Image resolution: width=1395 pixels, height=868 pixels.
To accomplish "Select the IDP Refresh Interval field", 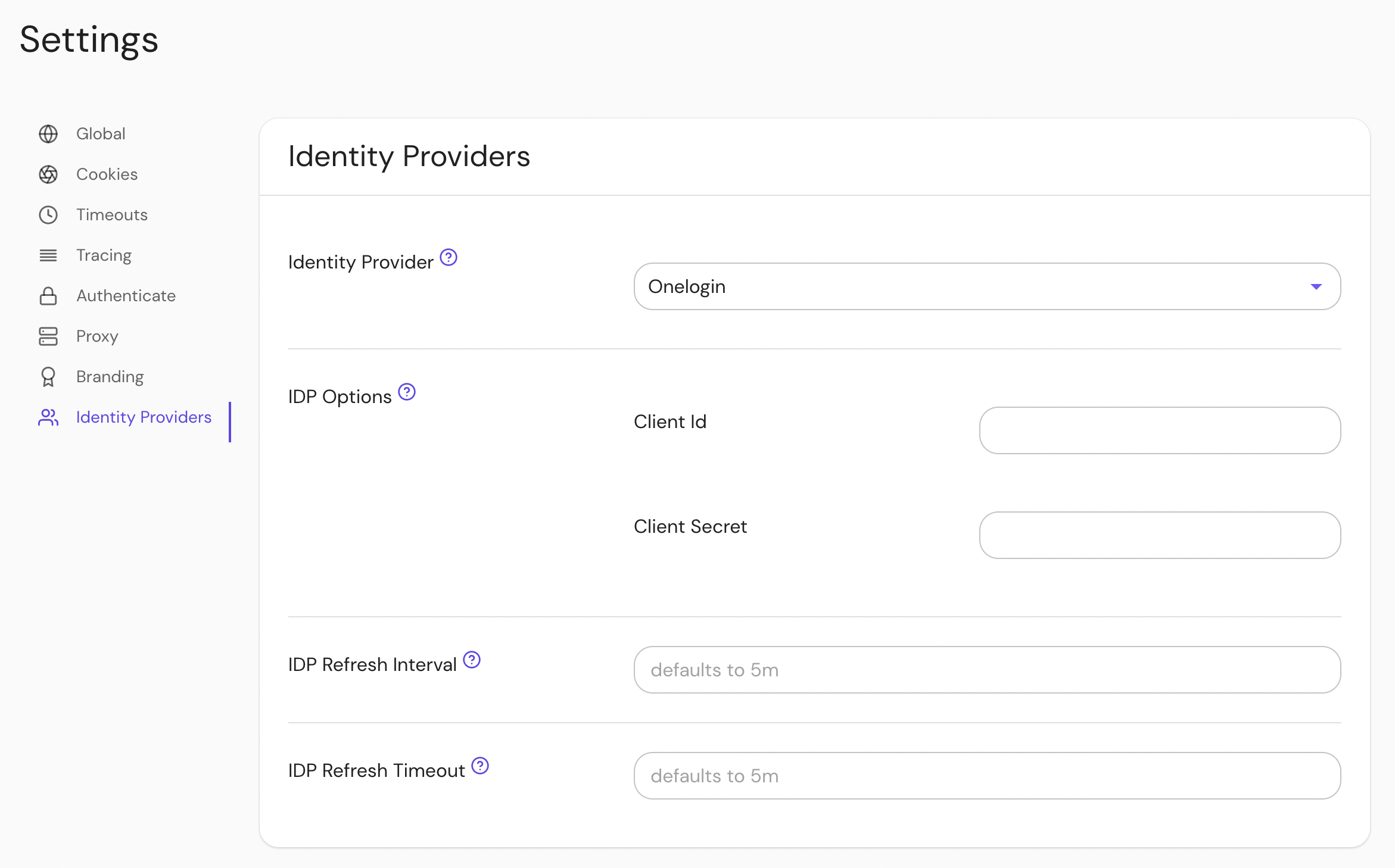I will pyautogui.click(x=987, y=670).
